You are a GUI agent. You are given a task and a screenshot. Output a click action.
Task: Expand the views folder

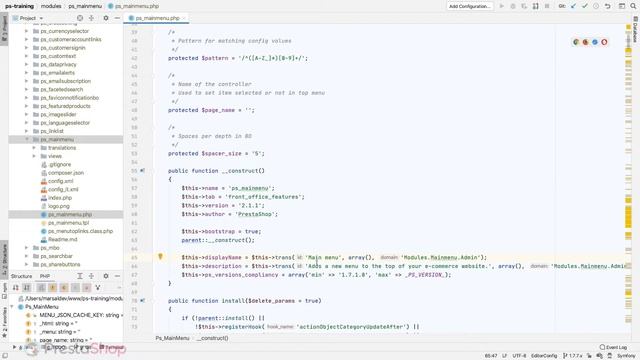coord(34,156)
